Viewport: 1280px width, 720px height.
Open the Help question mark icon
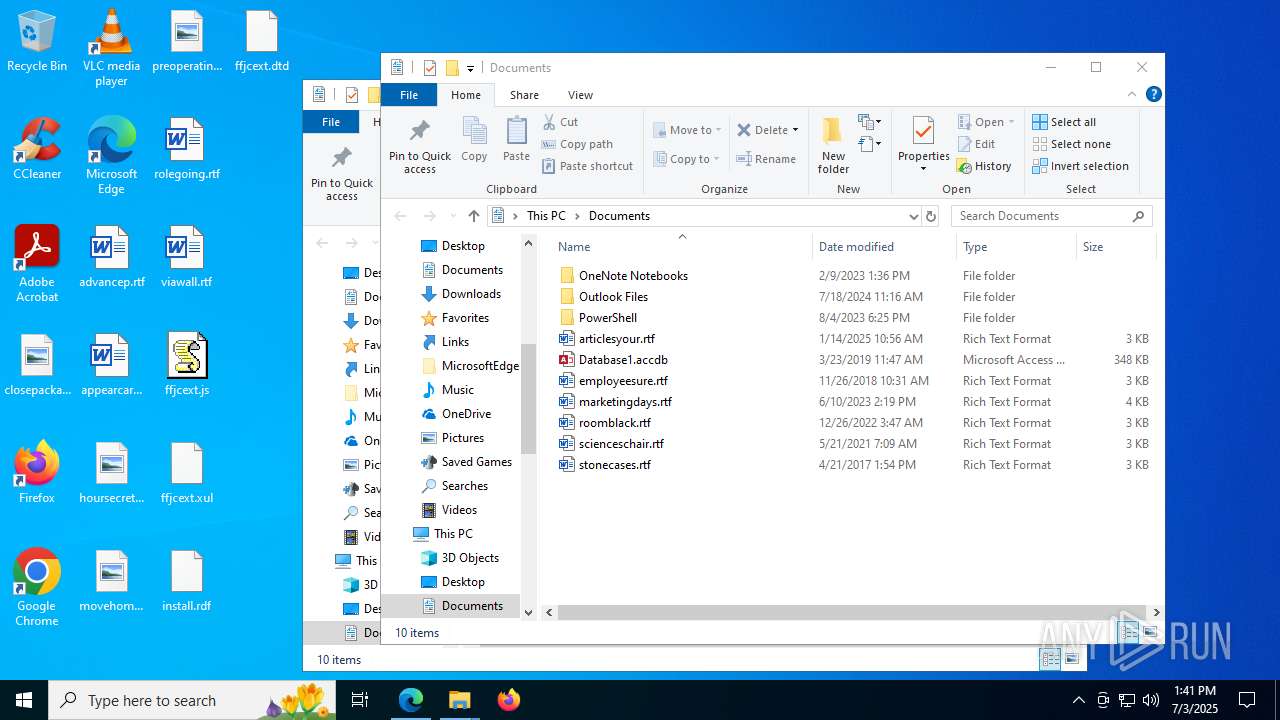[x=1153, y=94]
